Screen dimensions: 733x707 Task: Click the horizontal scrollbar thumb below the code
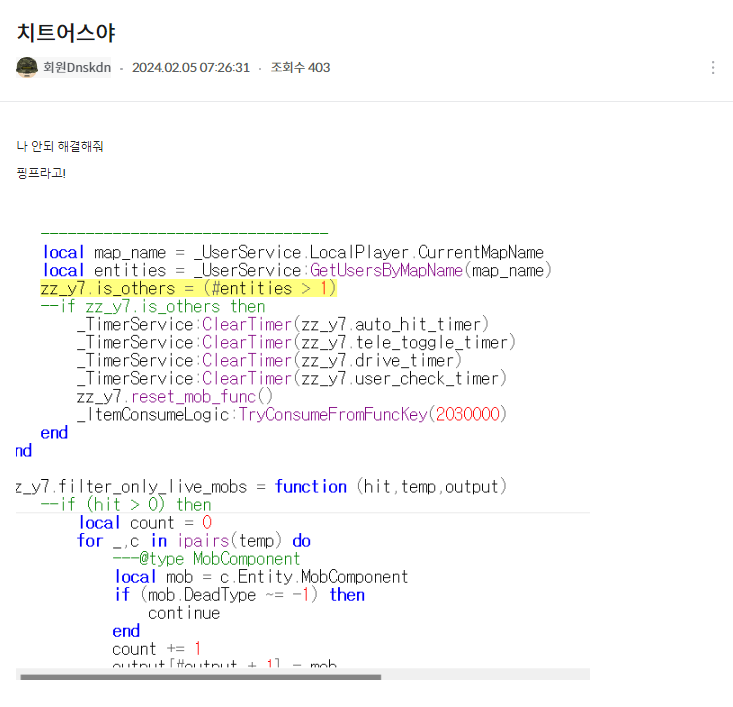200,677
